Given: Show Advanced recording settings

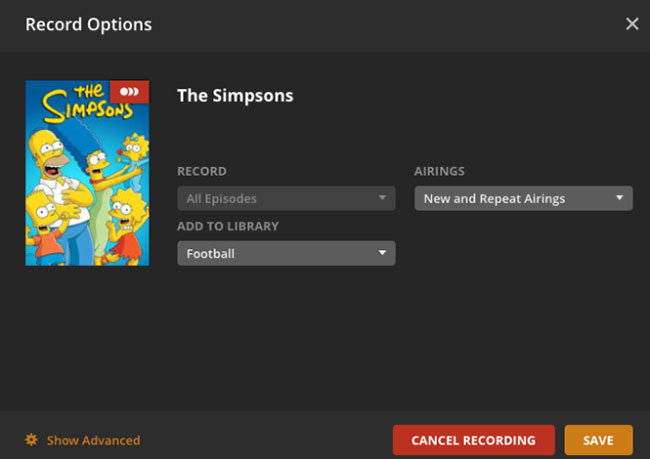Looking at the screenshot, I should click(93, 440).
